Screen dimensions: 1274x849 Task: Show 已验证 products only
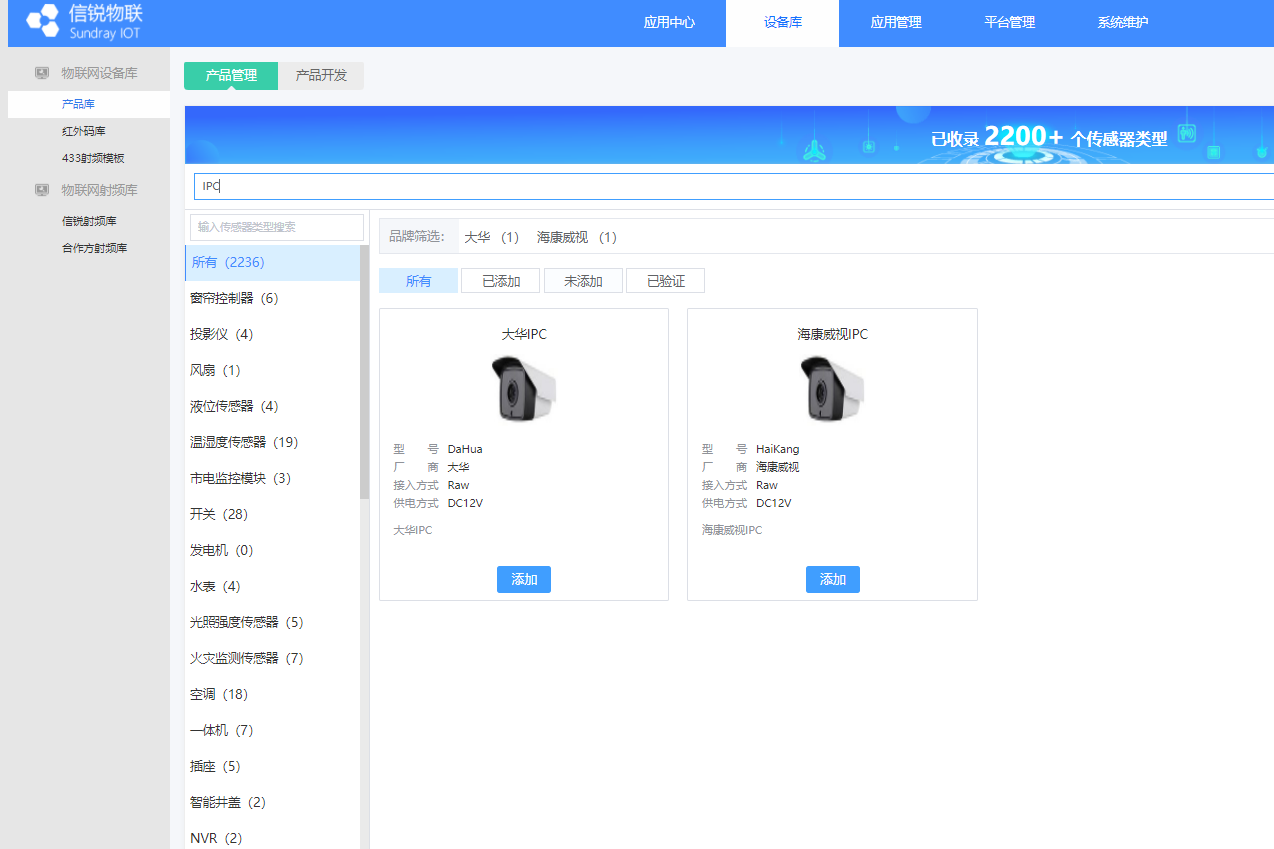click(x=666, y=281)
